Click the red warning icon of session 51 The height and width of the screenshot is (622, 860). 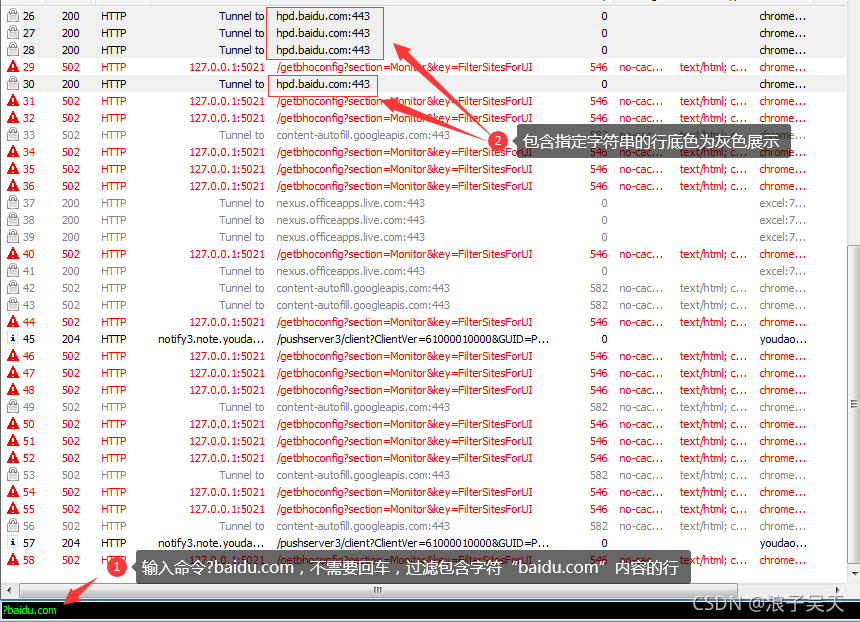click(13, 440)
